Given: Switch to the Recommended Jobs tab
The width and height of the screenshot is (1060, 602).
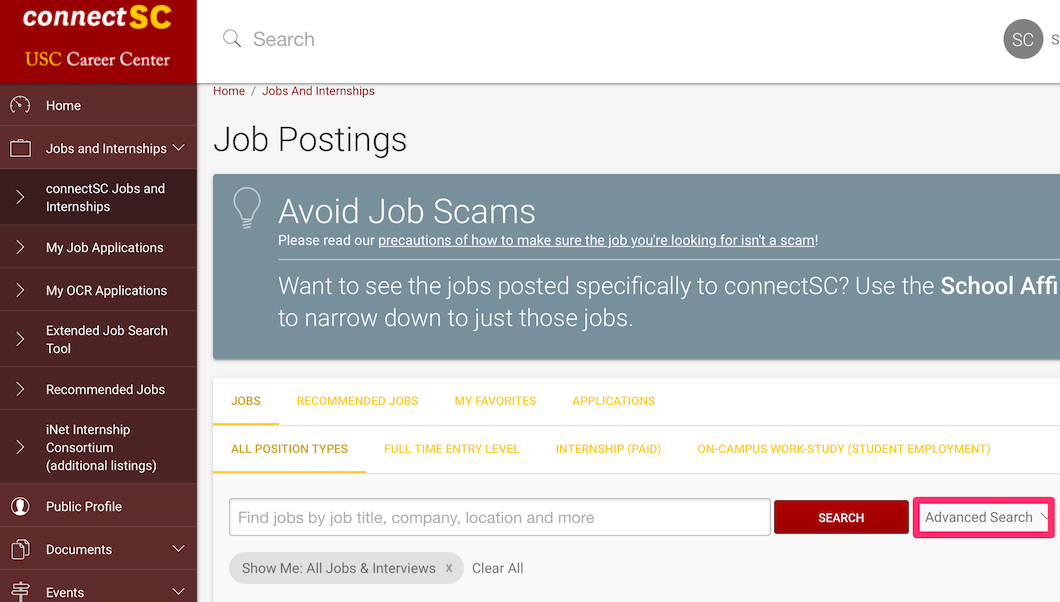Looking at the screenshot, I should click(358, 401).
